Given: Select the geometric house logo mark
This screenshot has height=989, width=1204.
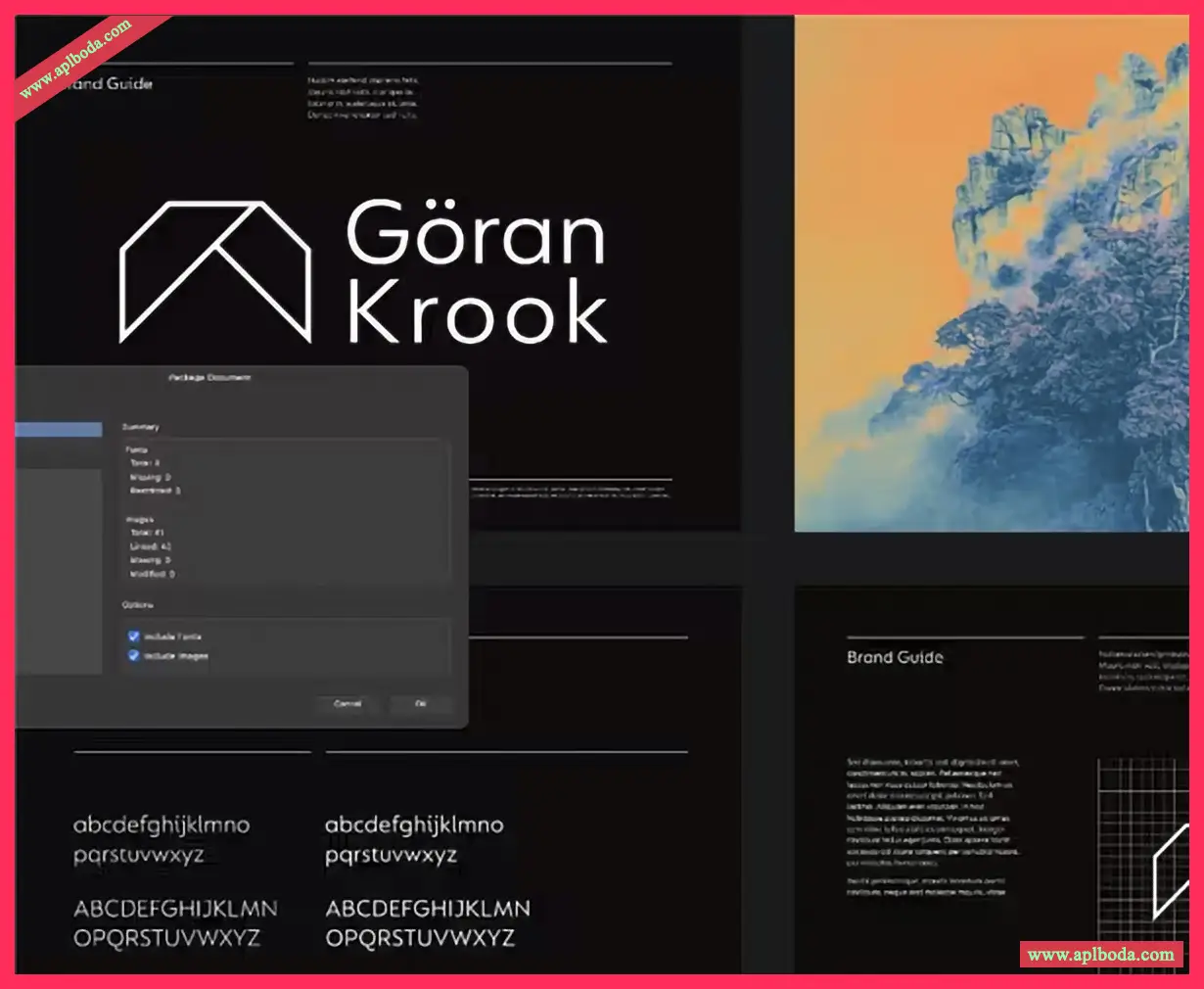Looking at the screenshot, I should click(215, 272).
